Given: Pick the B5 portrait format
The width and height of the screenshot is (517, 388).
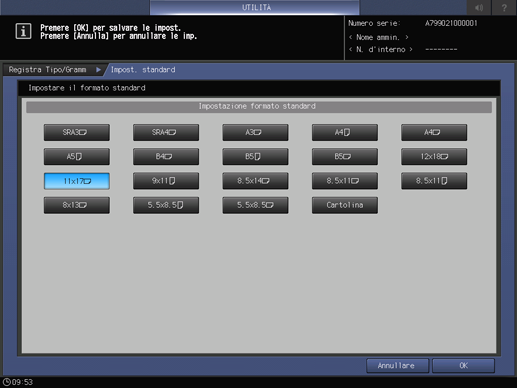Looking at the screenshot, I should (255, 157).
